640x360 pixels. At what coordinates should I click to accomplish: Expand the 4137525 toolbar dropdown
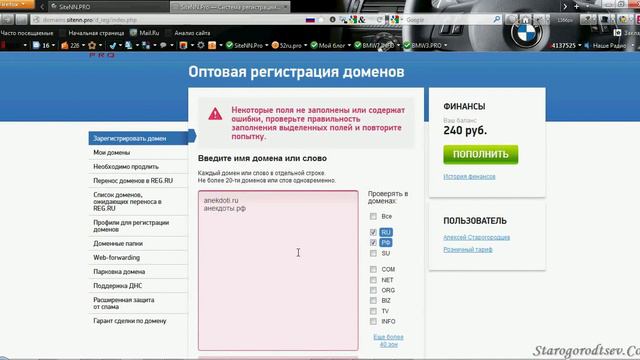(580, 46)
